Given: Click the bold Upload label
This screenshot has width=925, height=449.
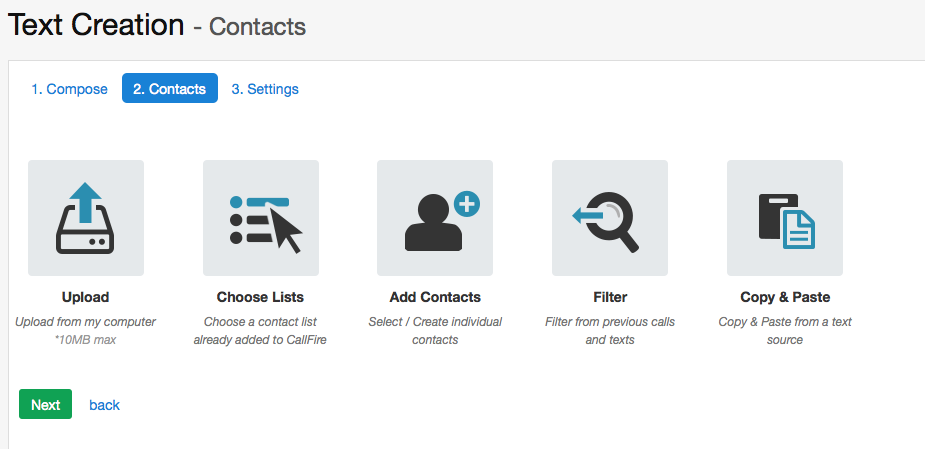Looking at the screenshot, I should 85,297.
